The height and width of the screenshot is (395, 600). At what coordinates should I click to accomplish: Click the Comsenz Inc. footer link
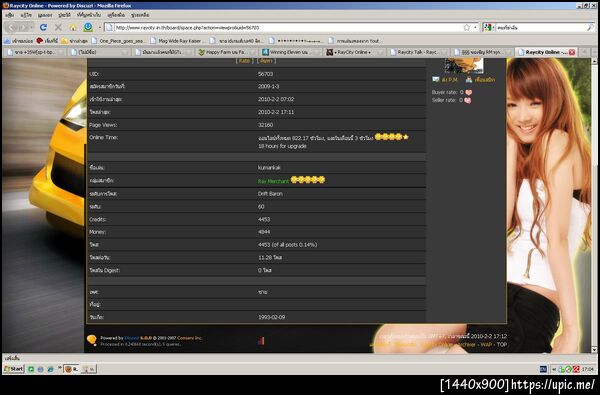[190, 338]
